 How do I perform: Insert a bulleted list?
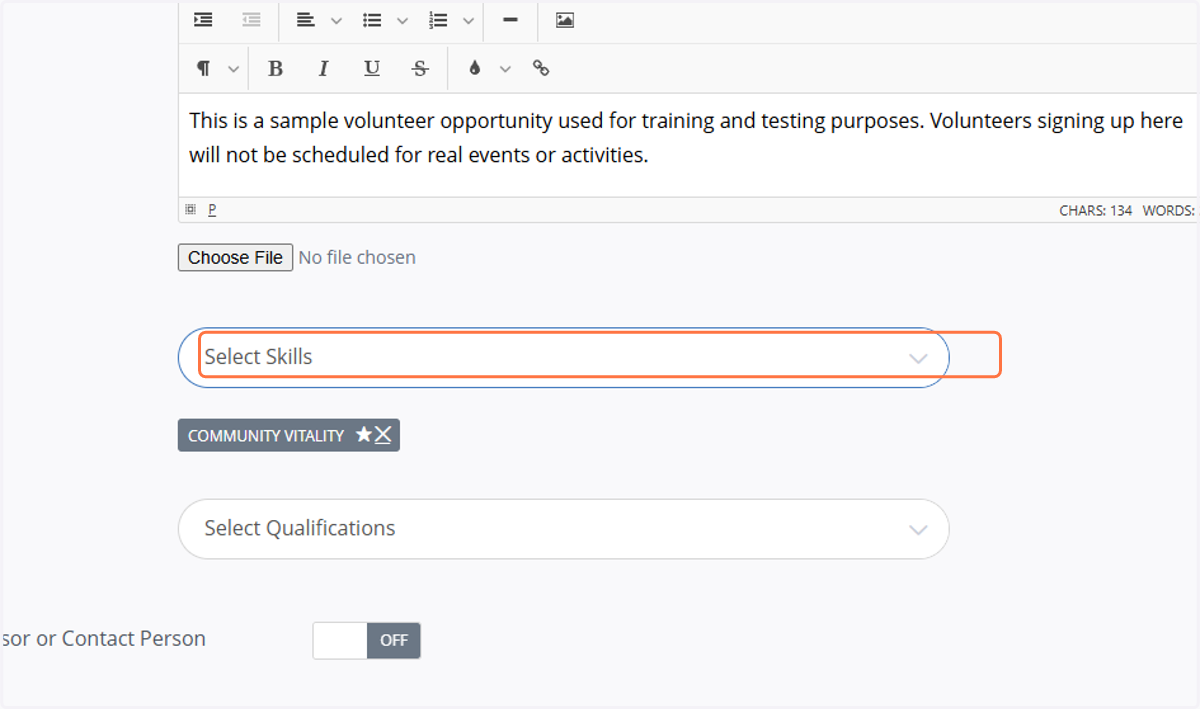pyautogui.click(x=372, y=20)
